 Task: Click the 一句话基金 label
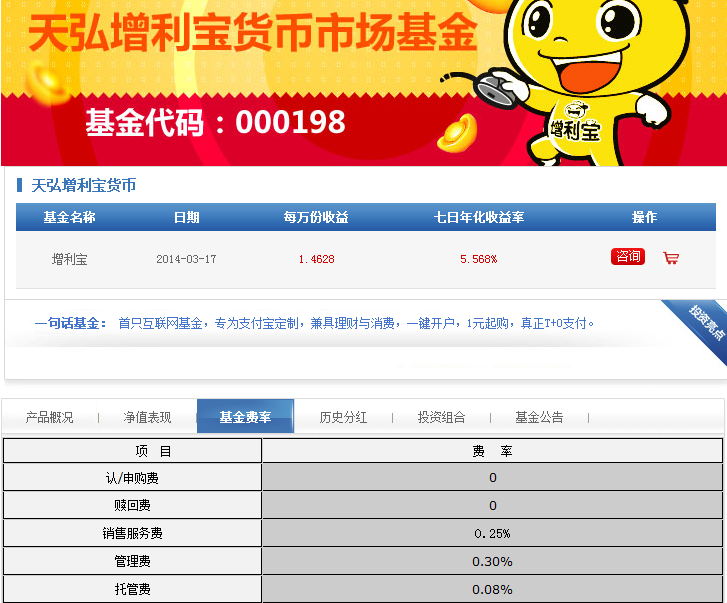(70, 323)
